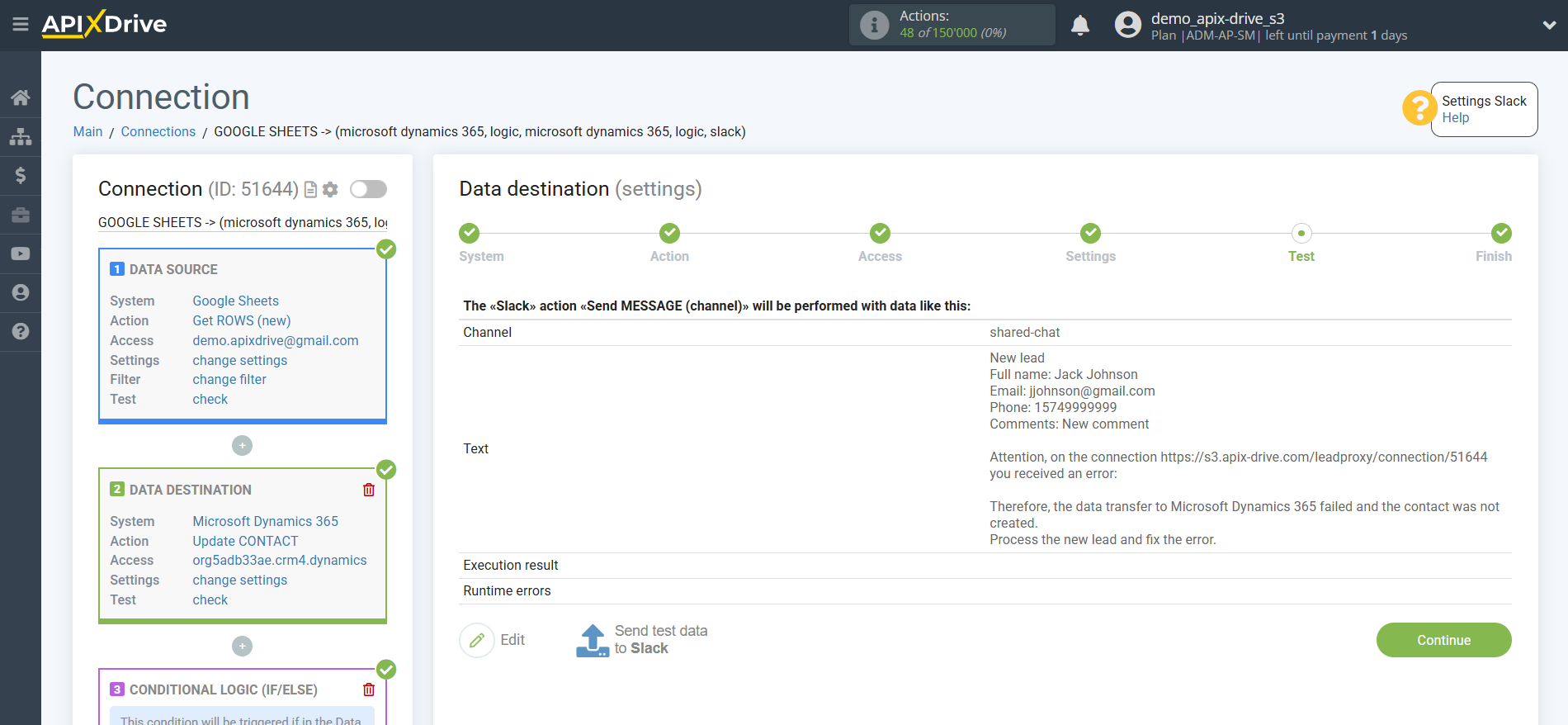Click the change filter link
The width and height of the screenshot is (1568, 725).
click(x=229, y=379)
